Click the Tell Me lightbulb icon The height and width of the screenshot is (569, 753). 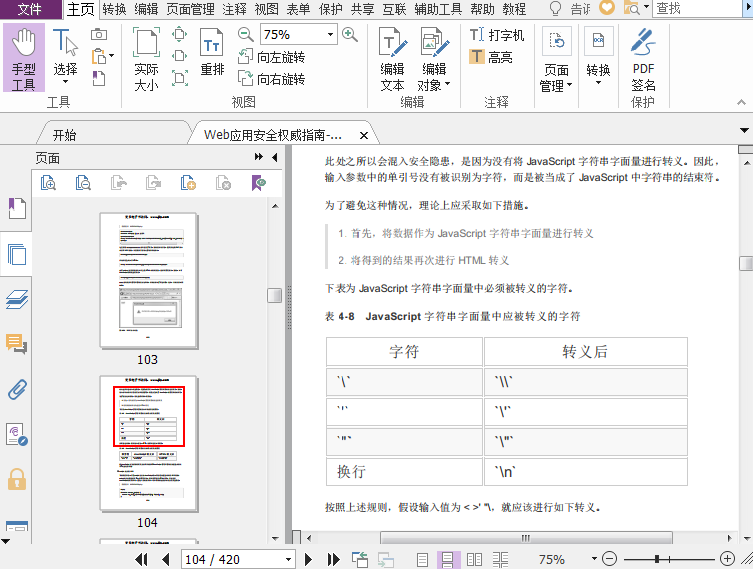point(555,8)
